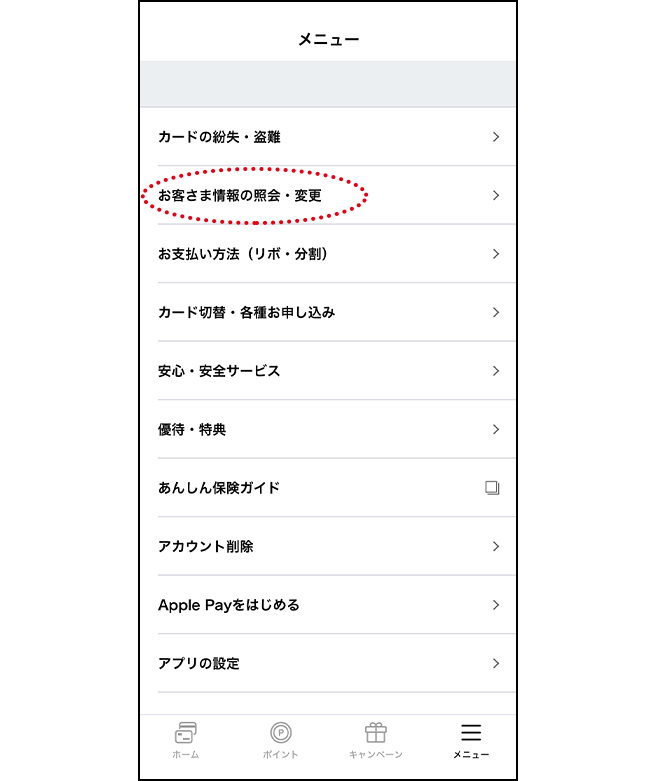The width and height of the screenshot is (655, 781).
Task: Go to アプリの設定
Action: [x=328, y=663]
